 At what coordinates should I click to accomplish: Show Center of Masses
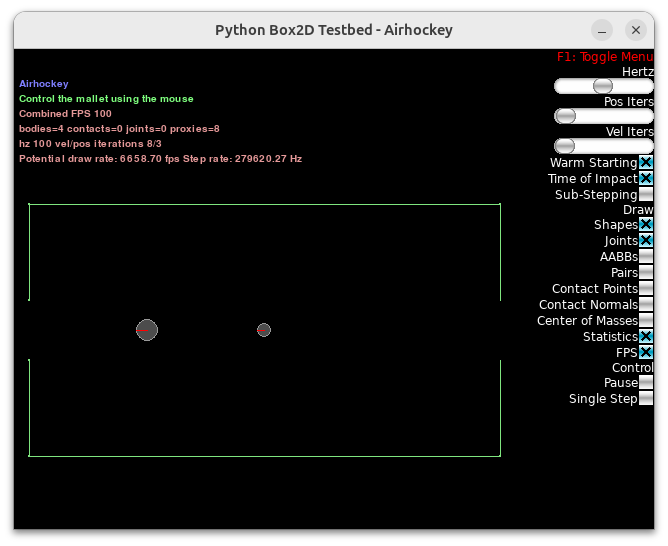646,321
